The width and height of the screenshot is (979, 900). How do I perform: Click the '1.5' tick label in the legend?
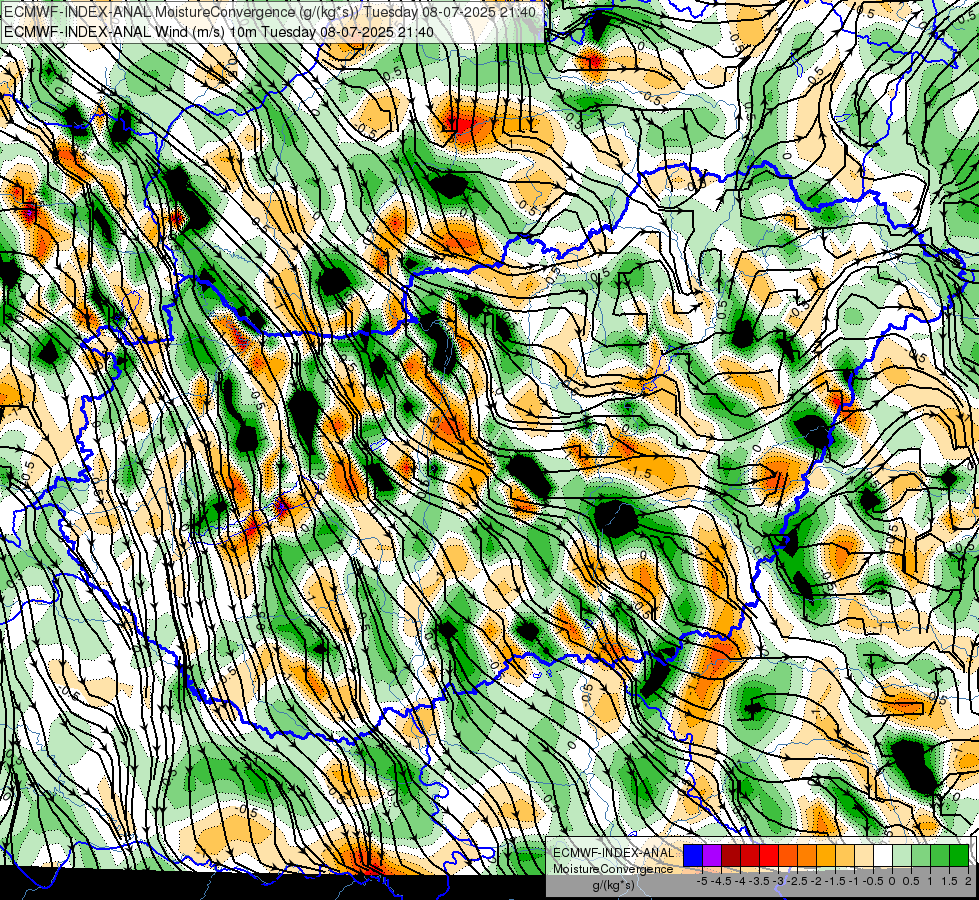(x=950, y=881)
